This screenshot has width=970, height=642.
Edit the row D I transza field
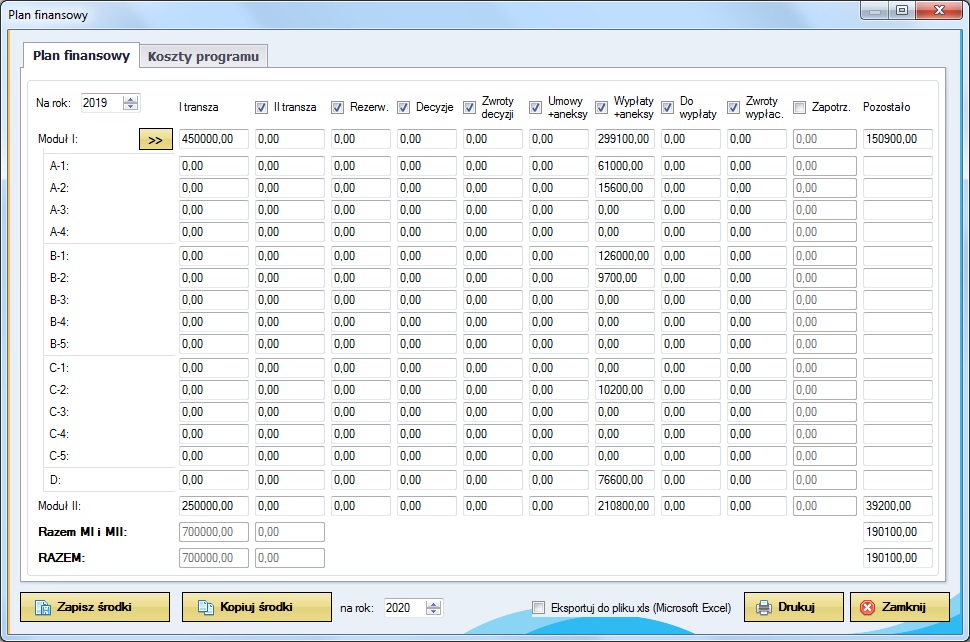[213, 480]
